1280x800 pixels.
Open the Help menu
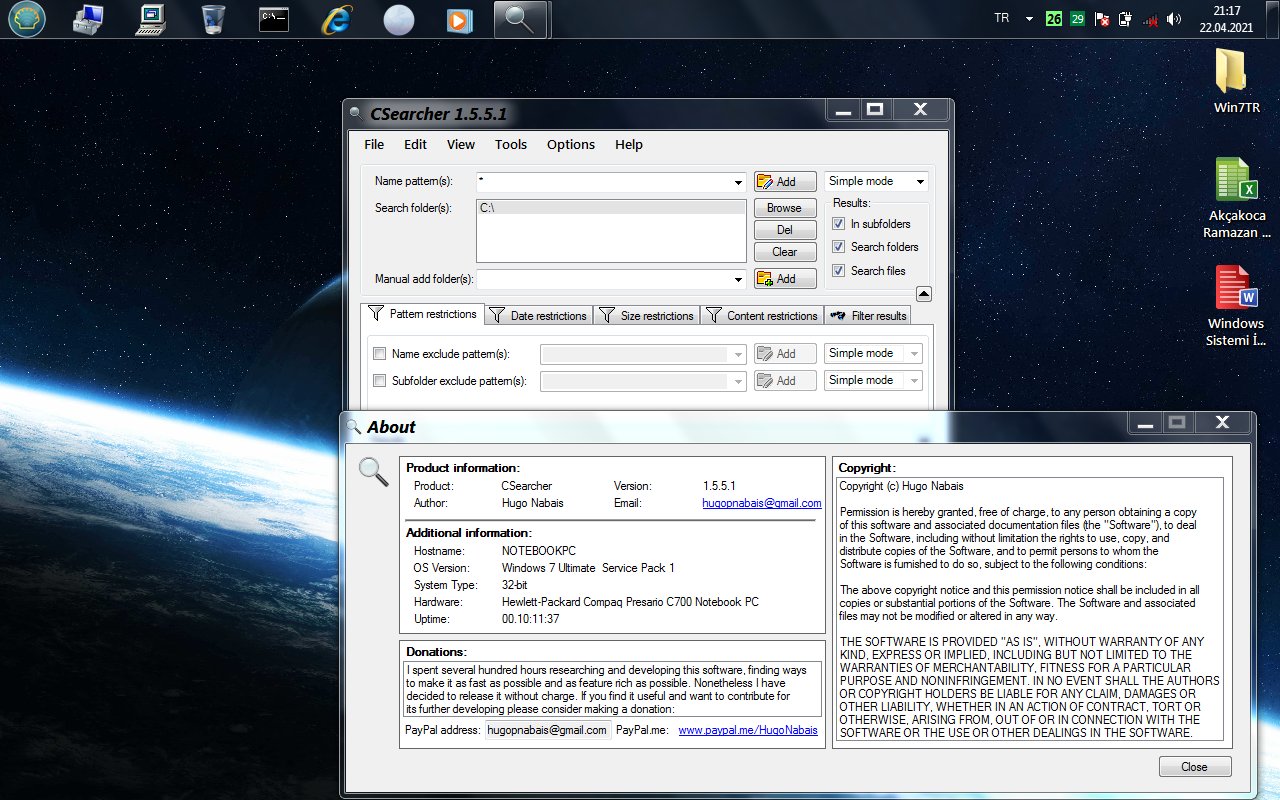tap(629, 144)
